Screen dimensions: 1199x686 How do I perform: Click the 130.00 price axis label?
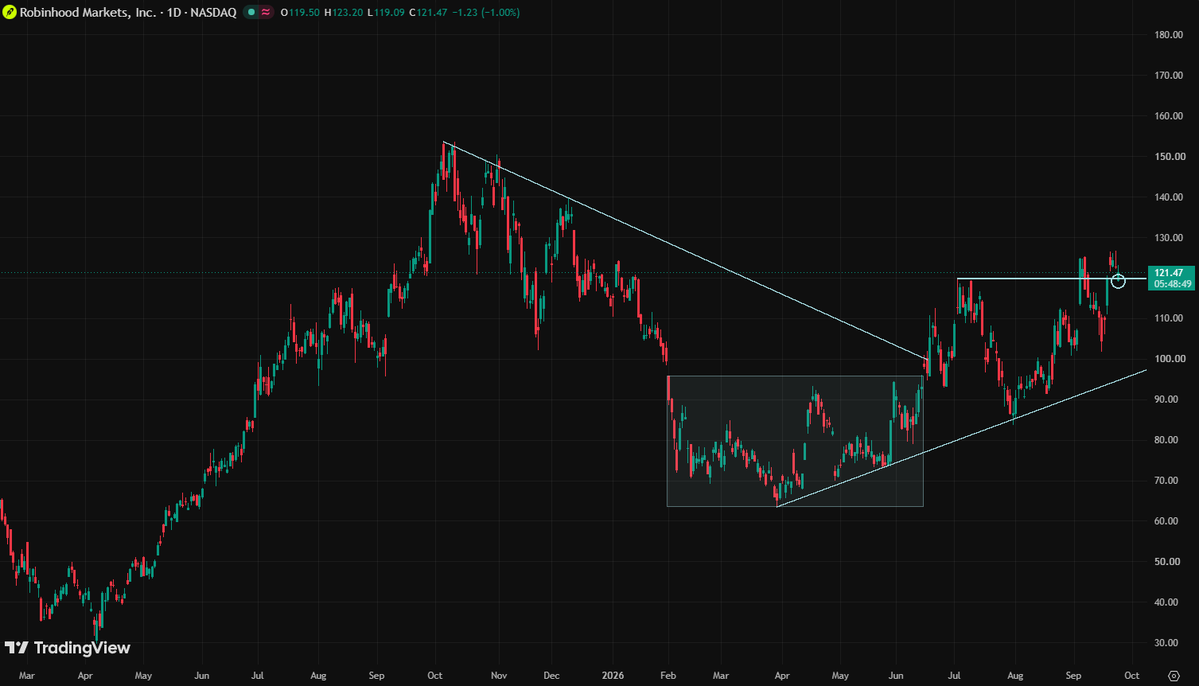1168,238
